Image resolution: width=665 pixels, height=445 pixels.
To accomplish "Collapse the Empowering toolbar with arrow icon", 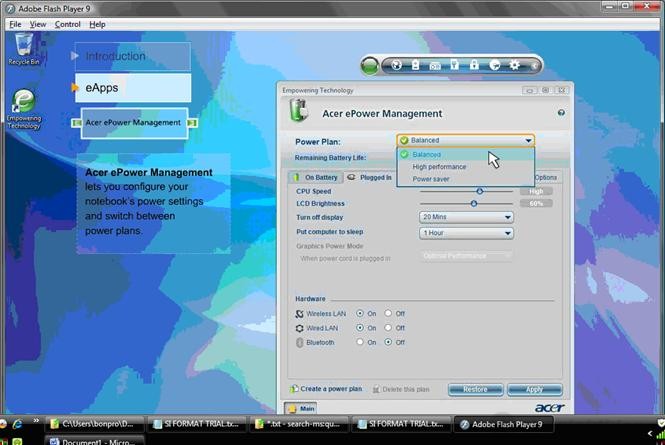I will click(x=534, y=66).
